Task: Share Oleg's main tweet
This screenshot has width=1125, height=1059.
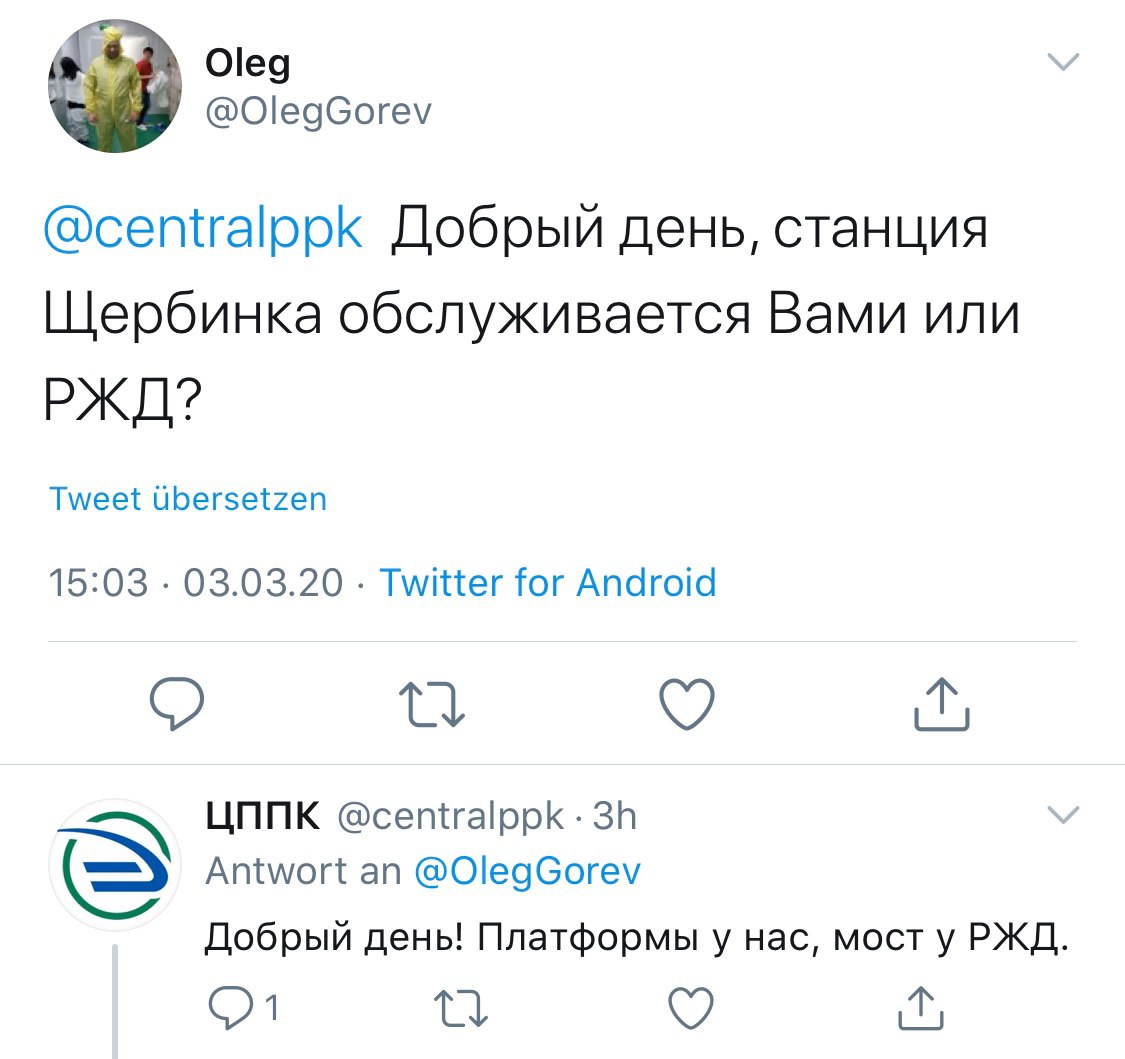Action: [942, 704]
